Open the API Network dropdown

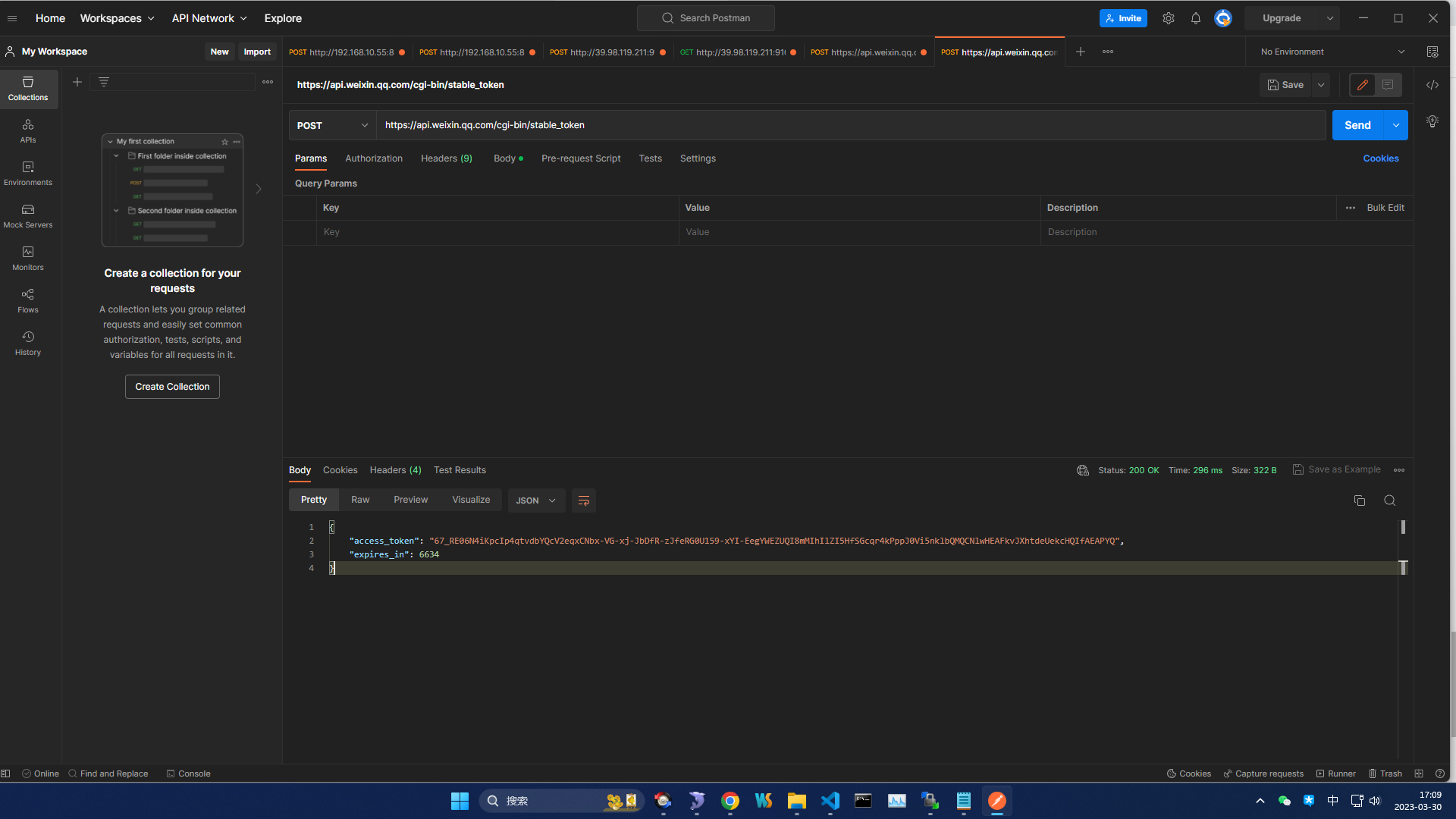pyautogui.click(x=209, y=18)
